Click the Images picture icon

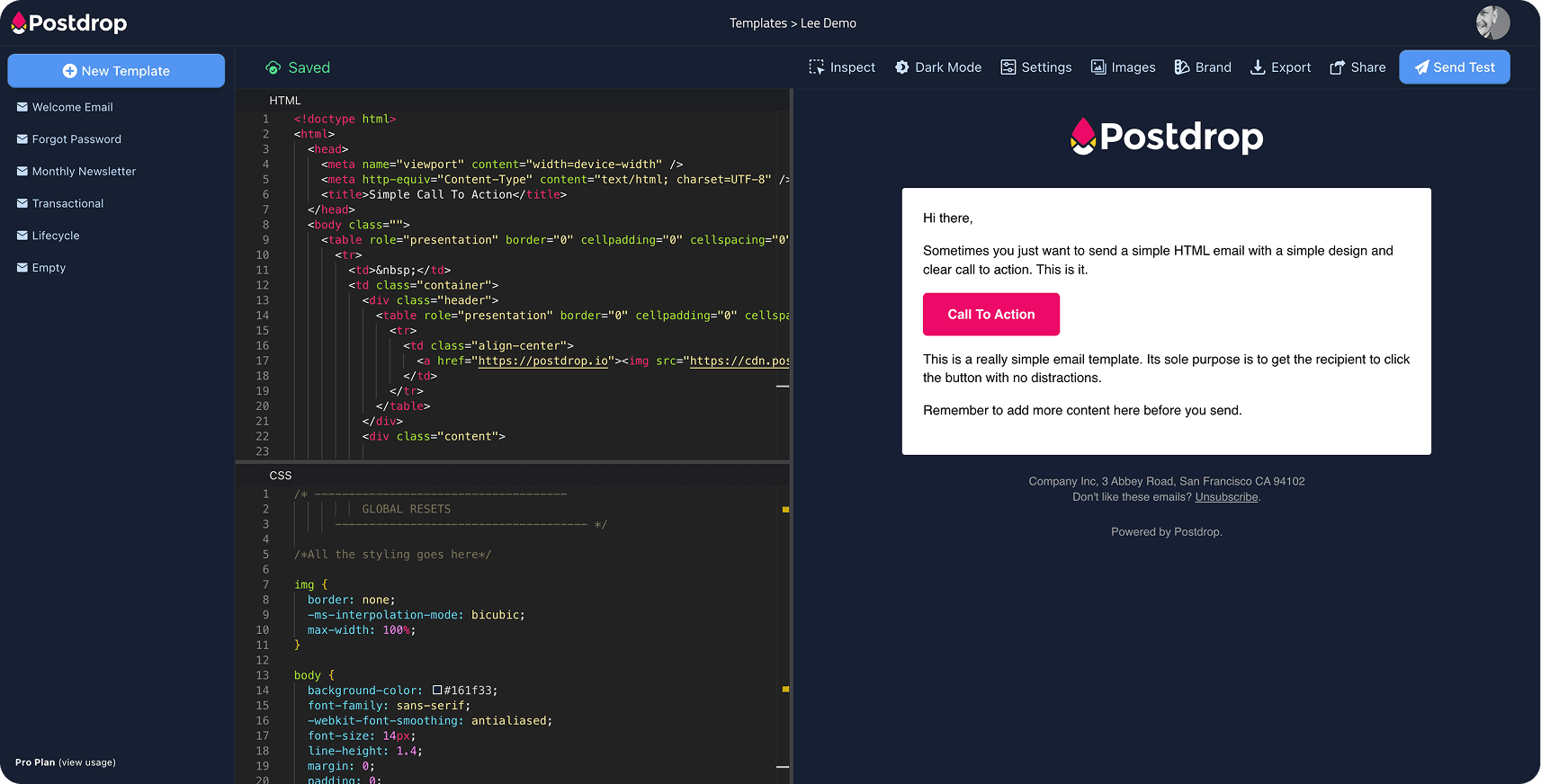tap(1098, 67)
